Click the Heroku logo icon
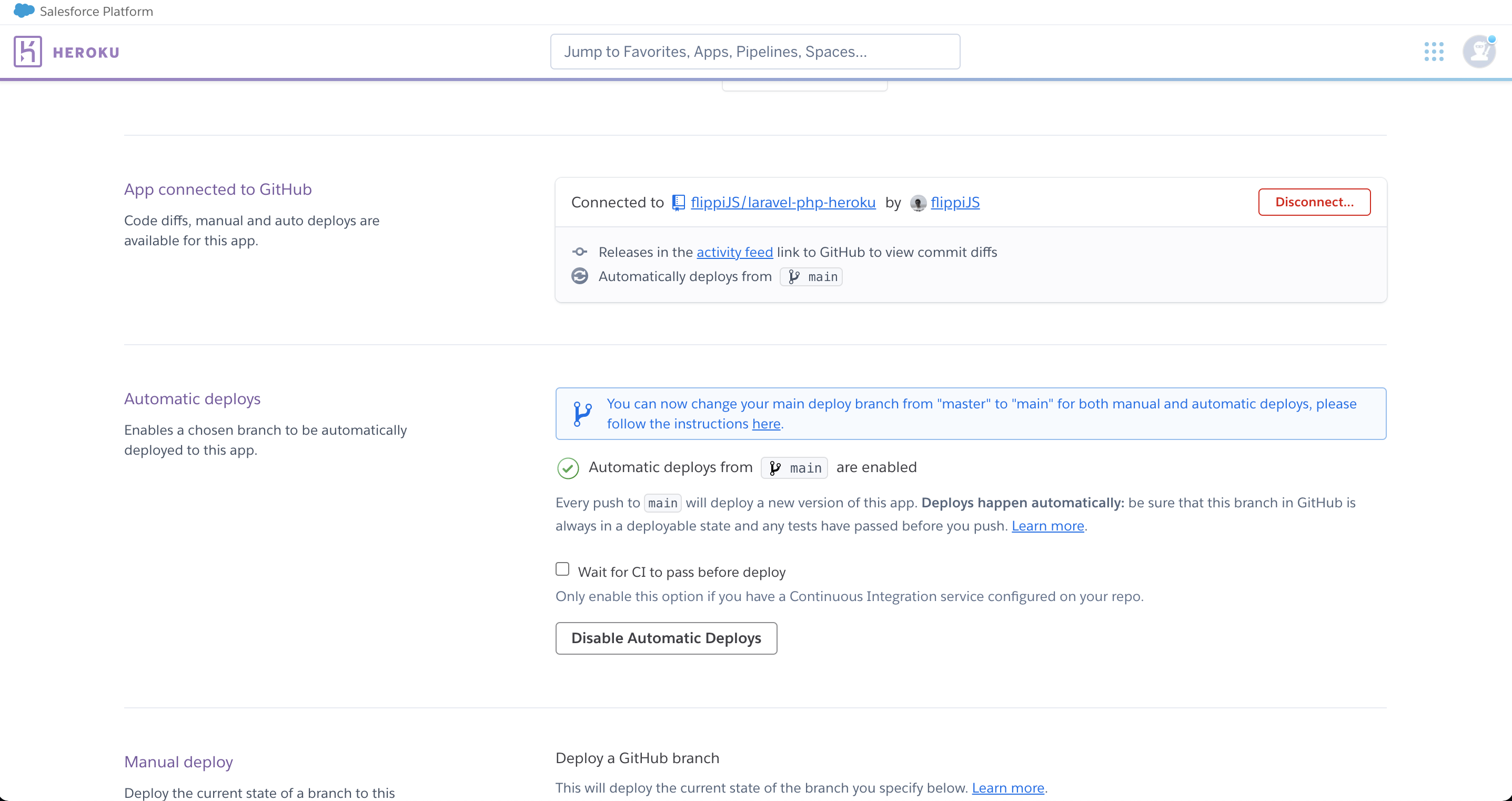1512x801 pixels. pos(27,52)
